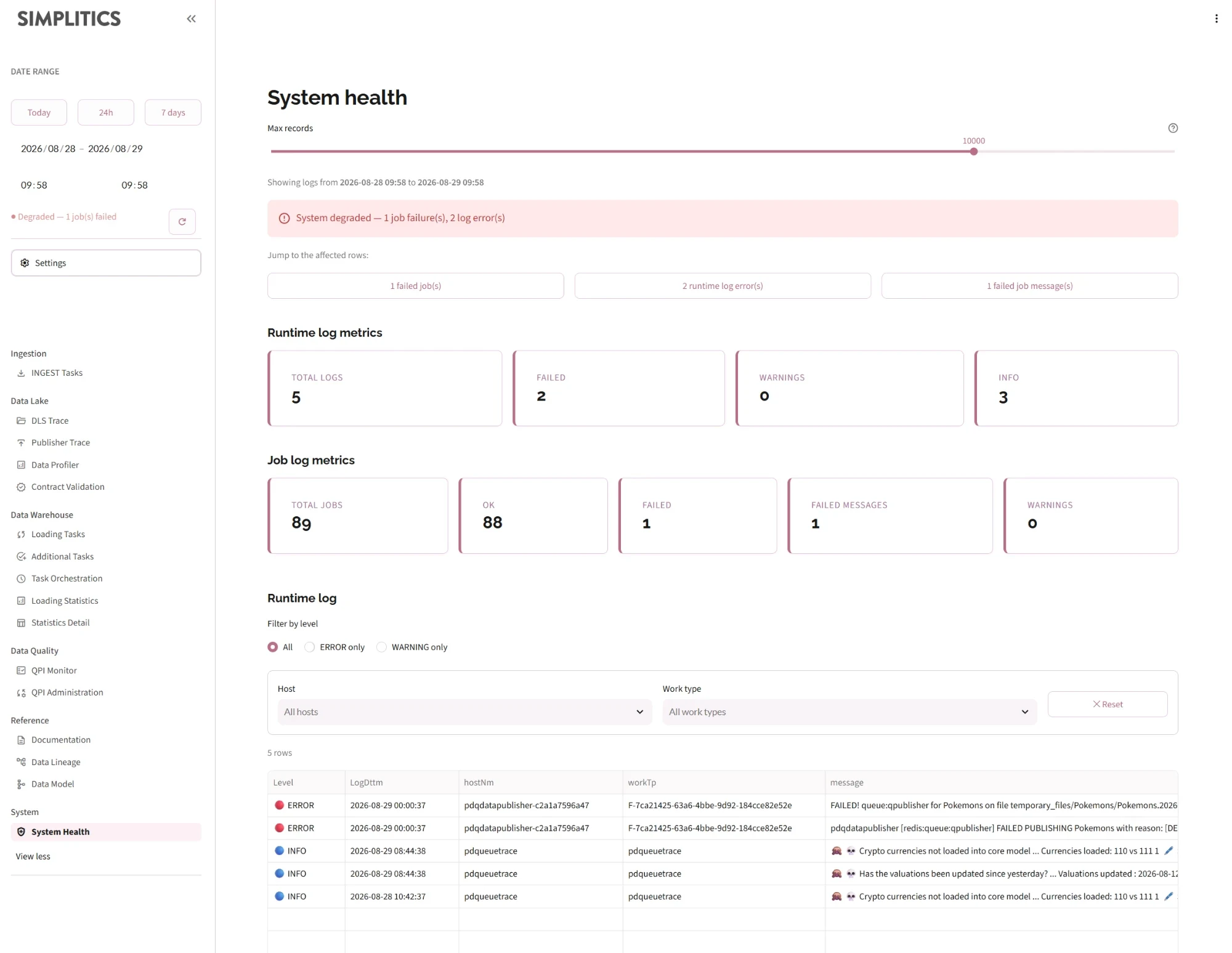Click the hostNm column header
Viewport: 1232px width, 953px height.
(x=541, y=782)
